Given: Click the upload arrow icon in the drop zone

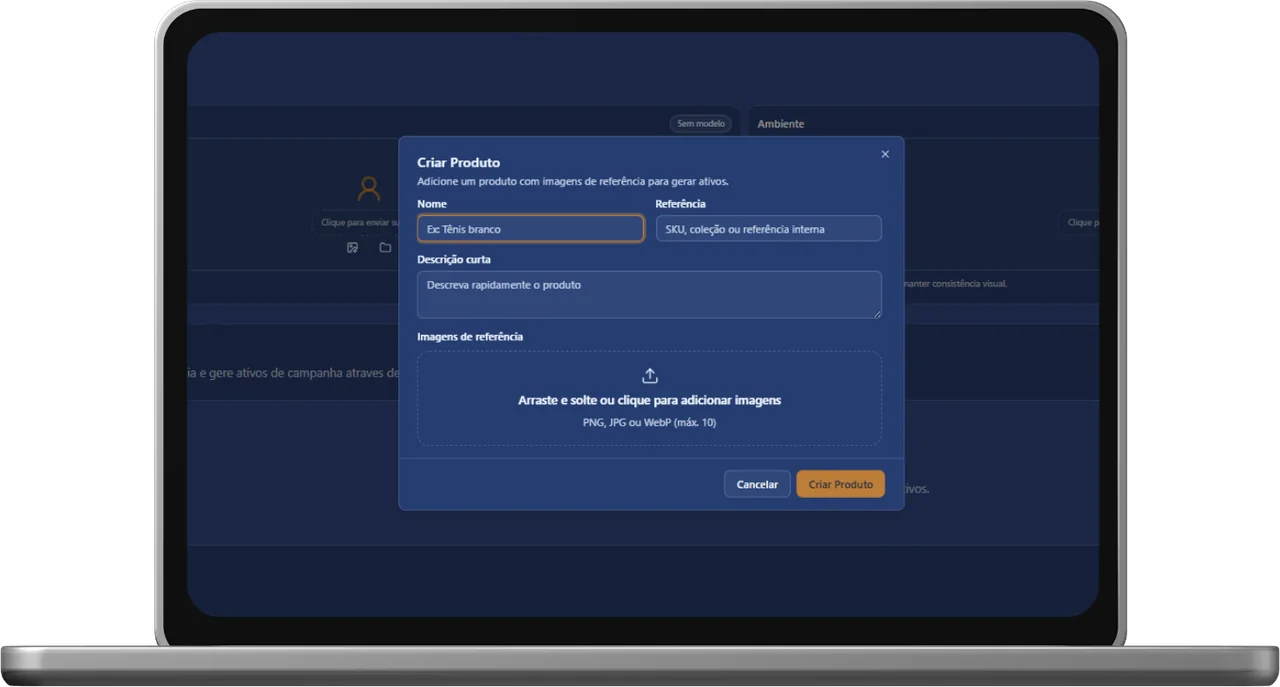Looking at the screenshot, I should pos(649,376).
